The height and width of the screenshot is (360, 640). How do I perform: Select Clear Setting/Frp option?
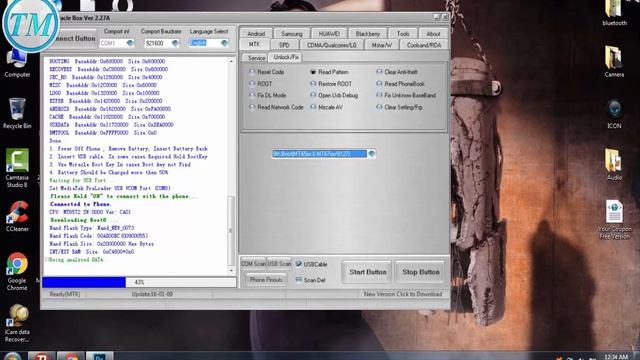click(379, 107)
